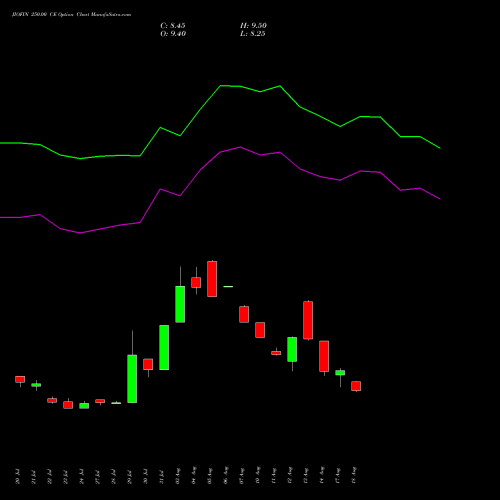Select the flat green doji candle for 06 Aug
500x500 pixels.
pos(228,286)
